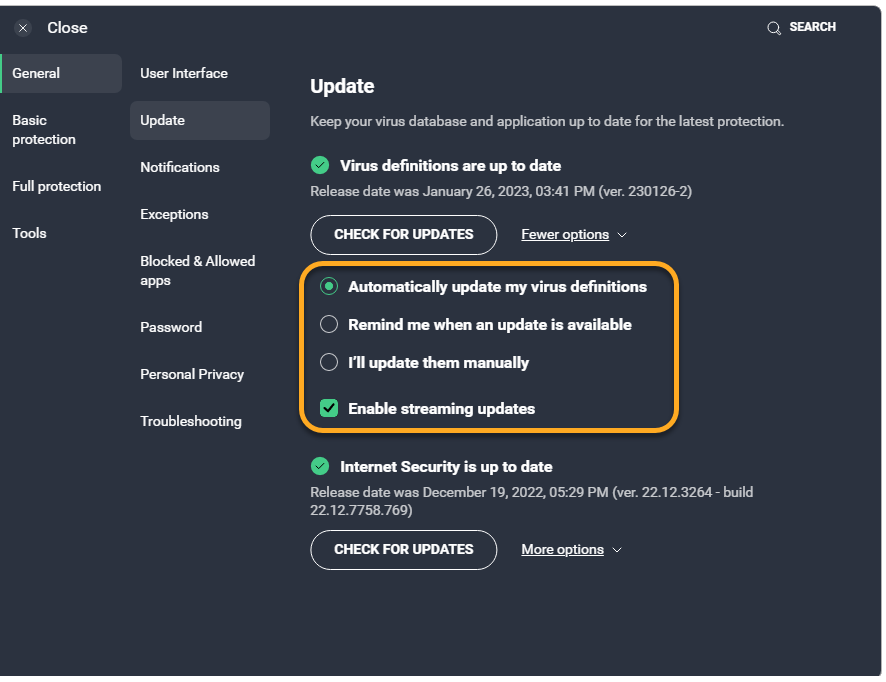Click the Close X icon
This screenshot has width=886, height=682.
(x=23, y=28)
